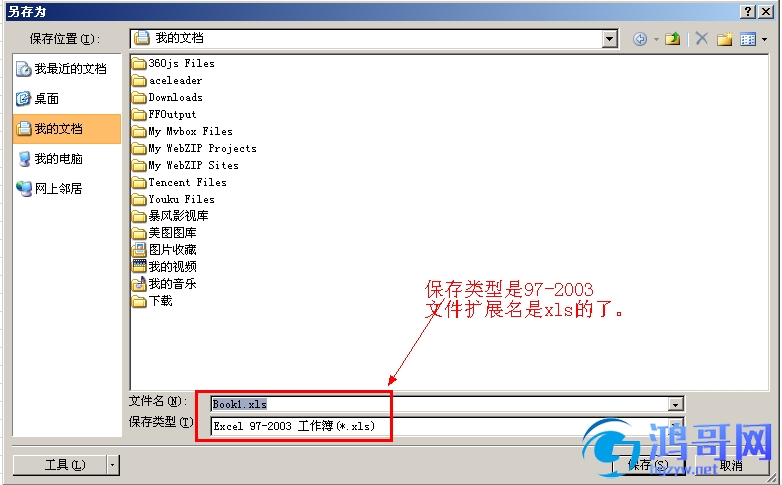Select the Downloads folder
The height and width of the screenshot is (485, 782).
point(167,97)
